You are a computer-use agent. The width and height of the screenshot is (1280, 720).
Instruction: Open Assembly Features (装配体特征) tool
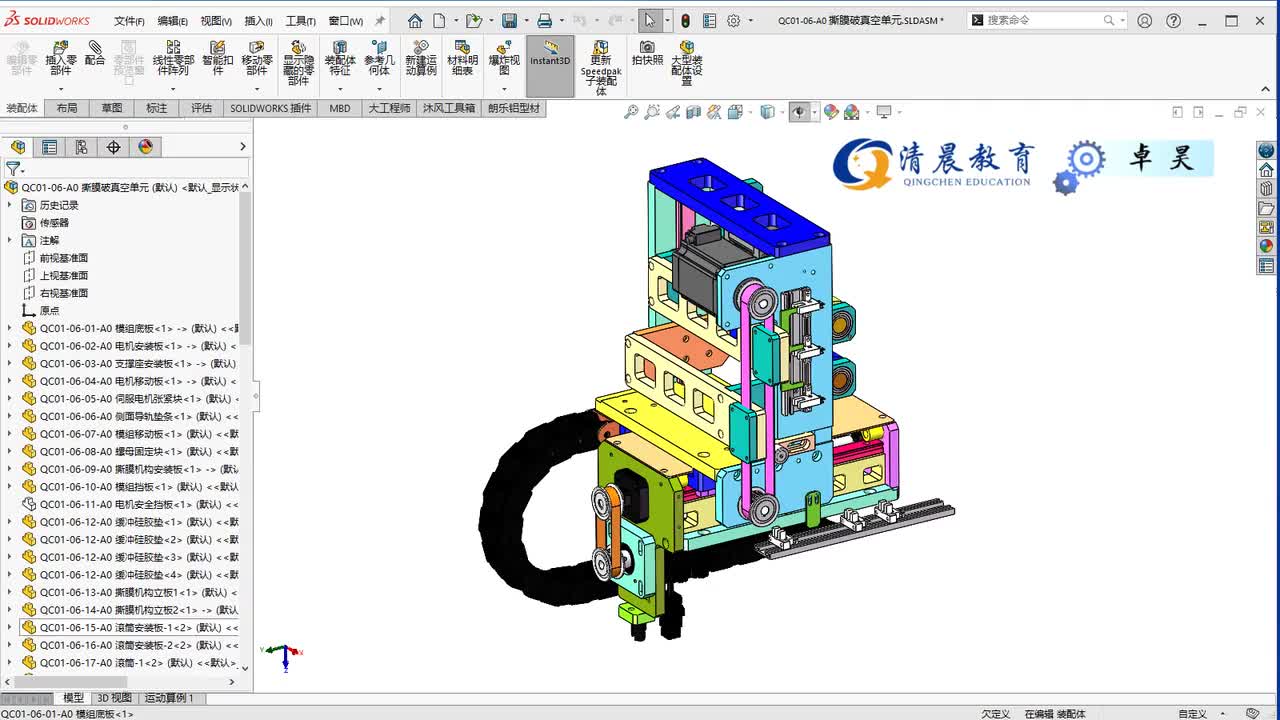tap(340, 58)
